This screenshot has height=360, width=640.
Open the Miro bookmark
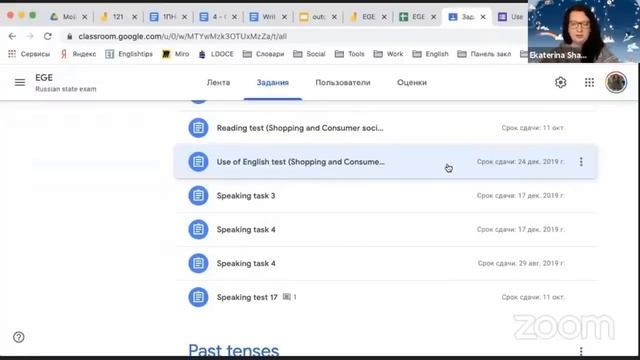click(x=176, y=54)
